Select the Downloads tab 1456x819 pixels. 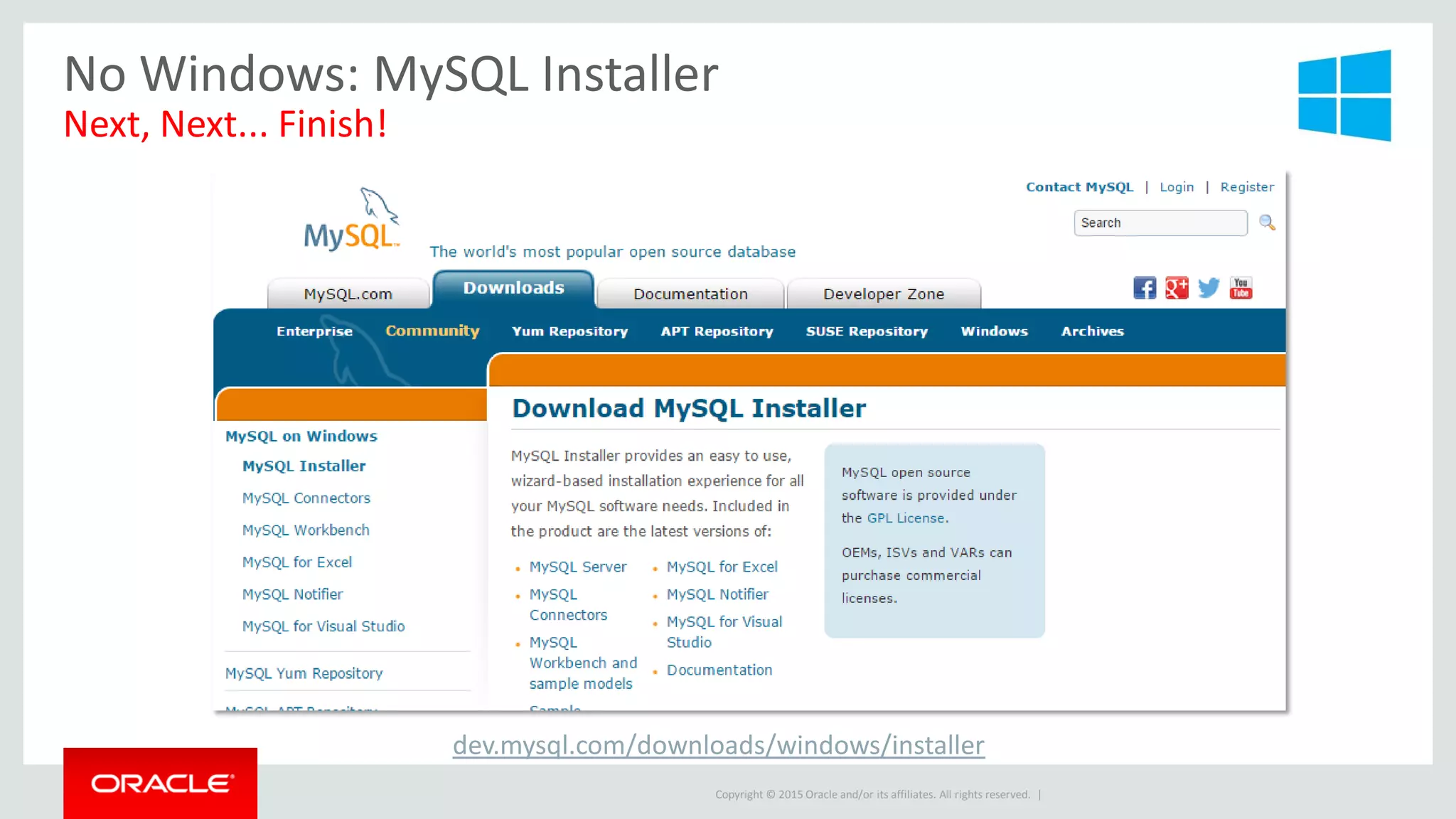[513, 289]
